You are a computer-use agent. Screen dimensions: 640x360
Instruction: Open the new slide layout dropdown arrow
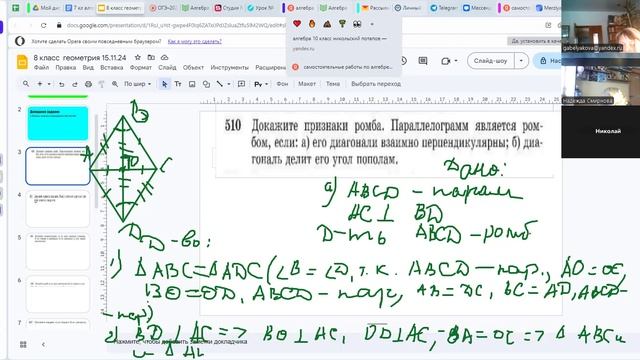pos(49,84)
